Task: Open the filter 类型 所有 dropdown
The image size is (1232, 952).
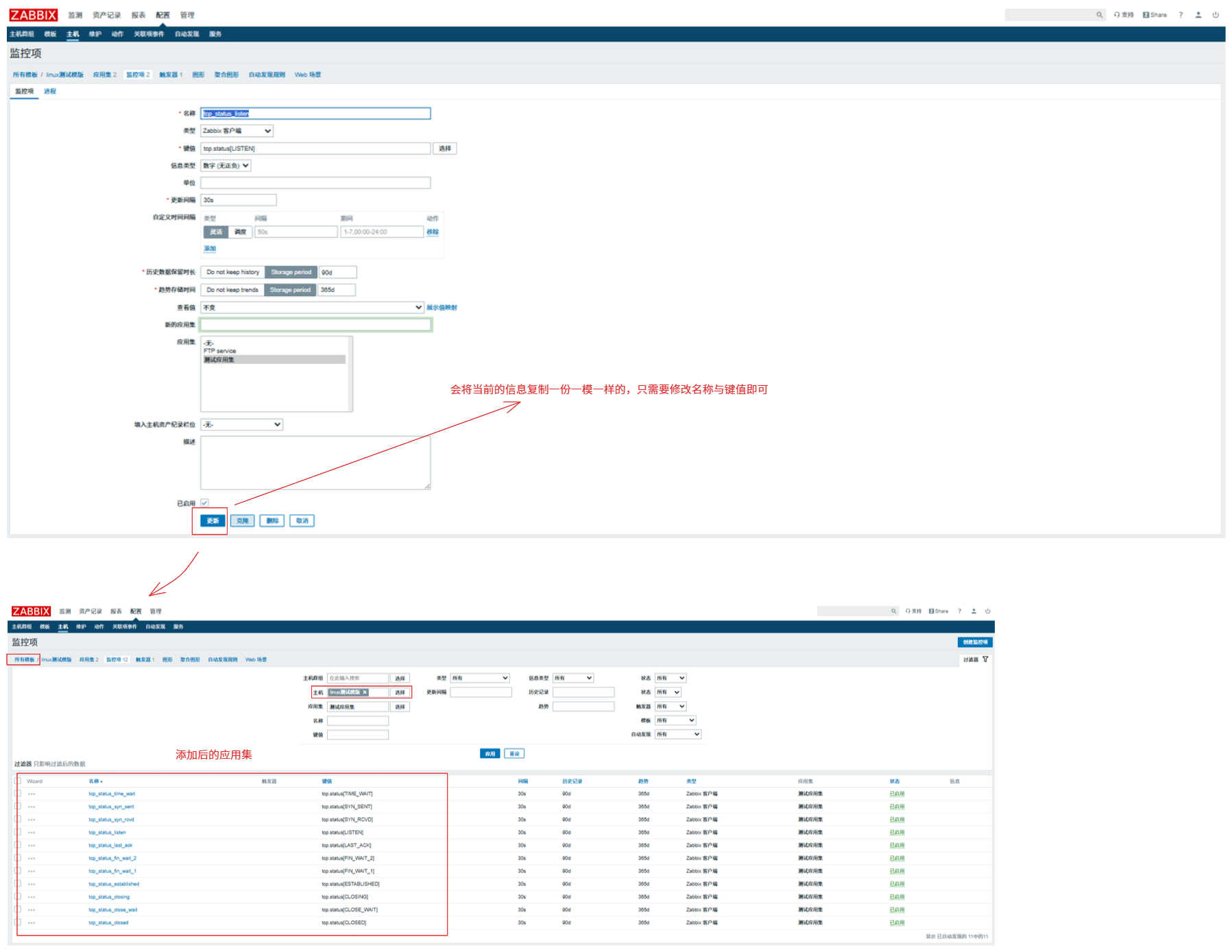Action: tap(480, 678)
